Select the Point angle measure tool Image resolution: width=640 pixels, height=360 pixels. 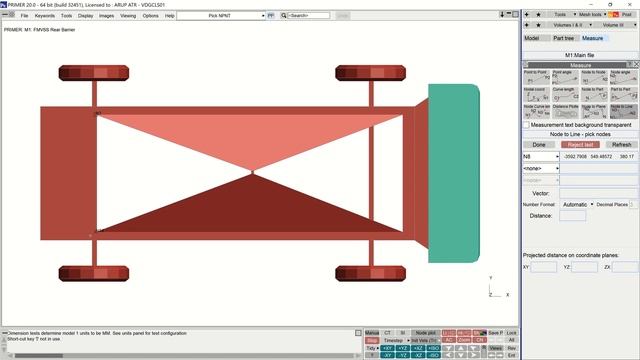pyautogui.click(x=565, y=78)
